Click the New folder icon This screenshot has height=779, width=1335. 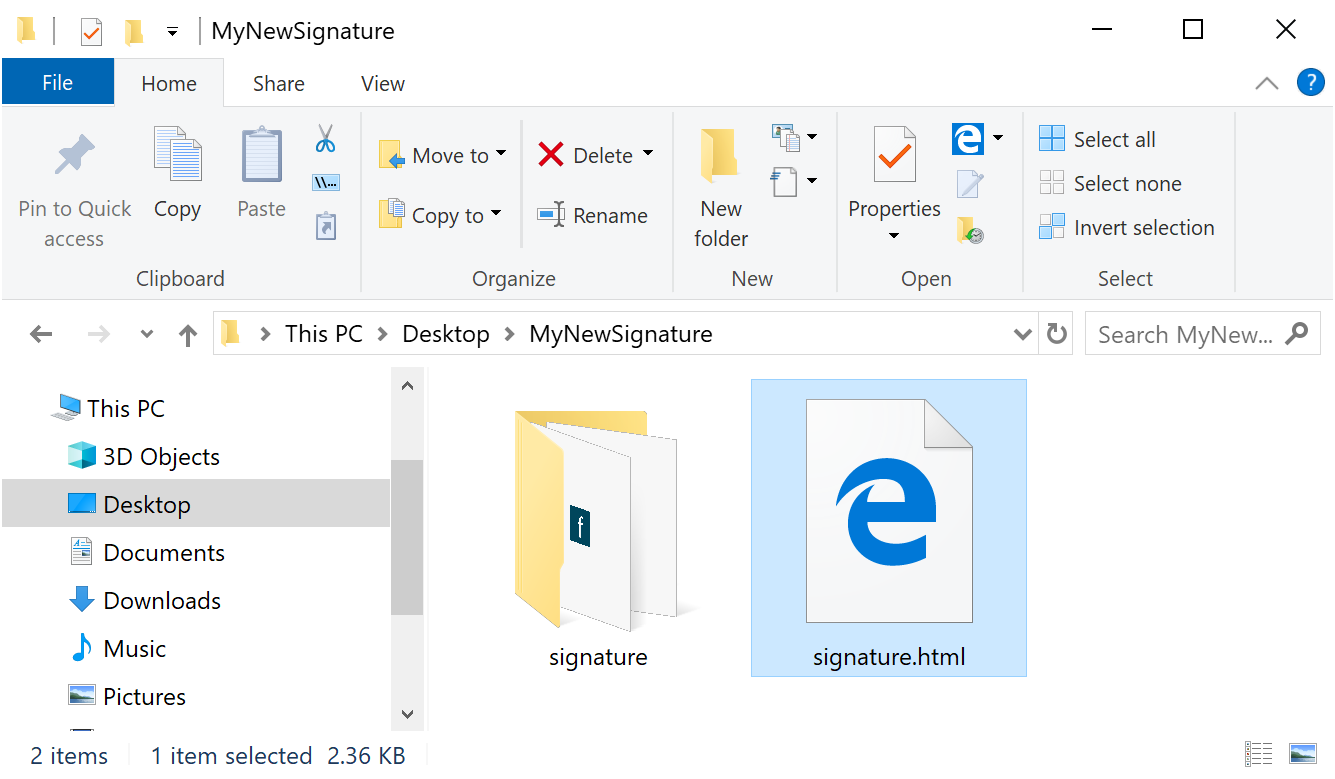coord(720,155)
